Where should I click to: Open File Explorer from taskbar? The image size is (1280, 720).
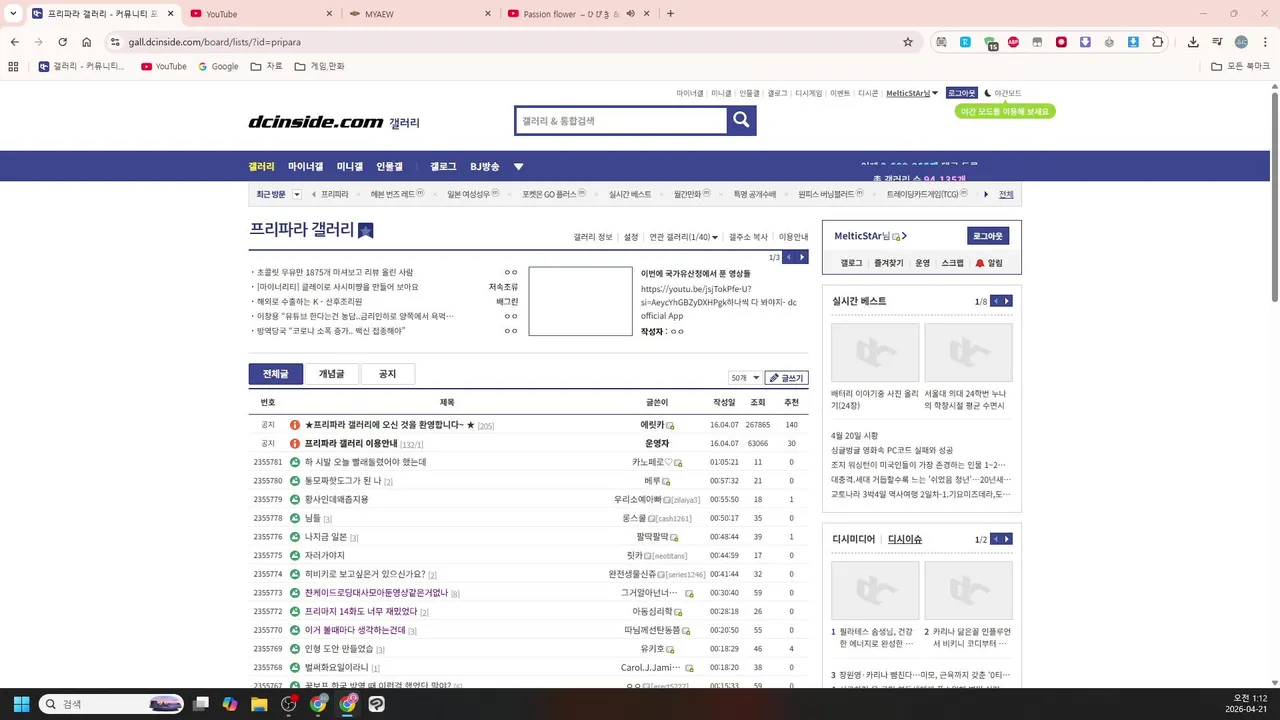259,704
